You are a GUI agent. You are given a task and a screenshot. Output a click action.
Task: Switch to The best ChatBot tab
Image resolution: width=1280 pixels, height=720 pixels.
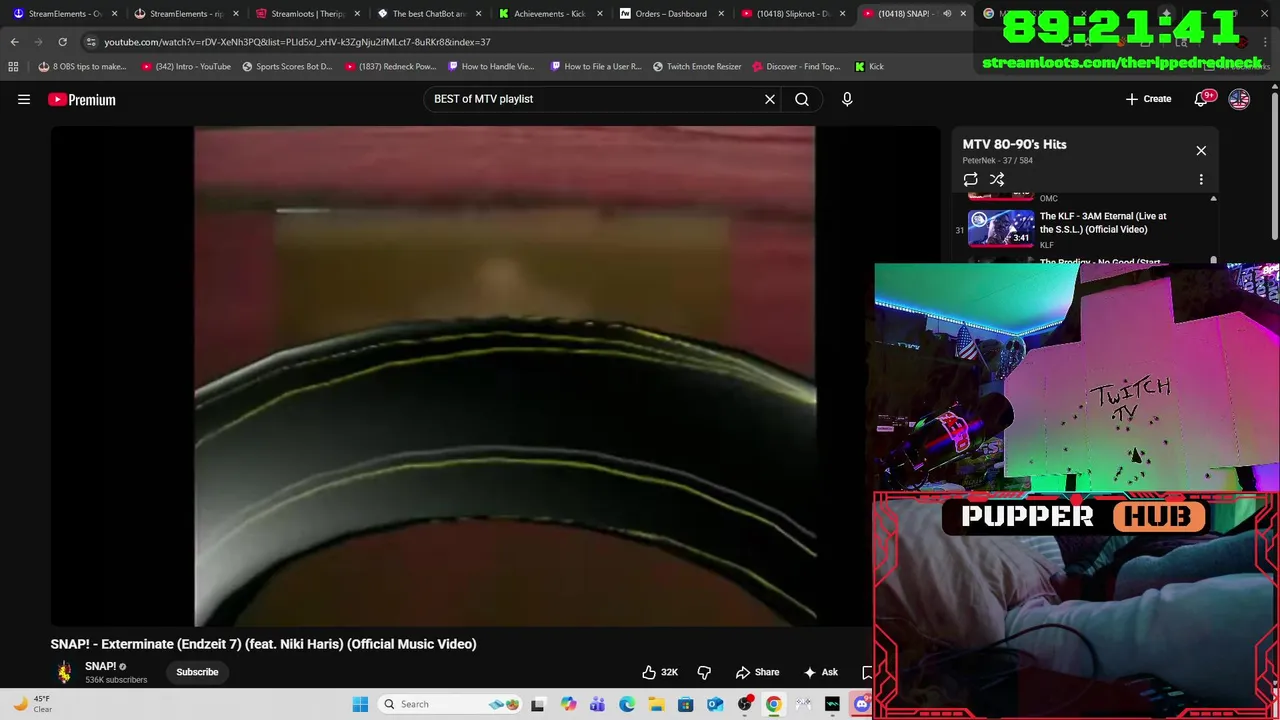(428, 14)
